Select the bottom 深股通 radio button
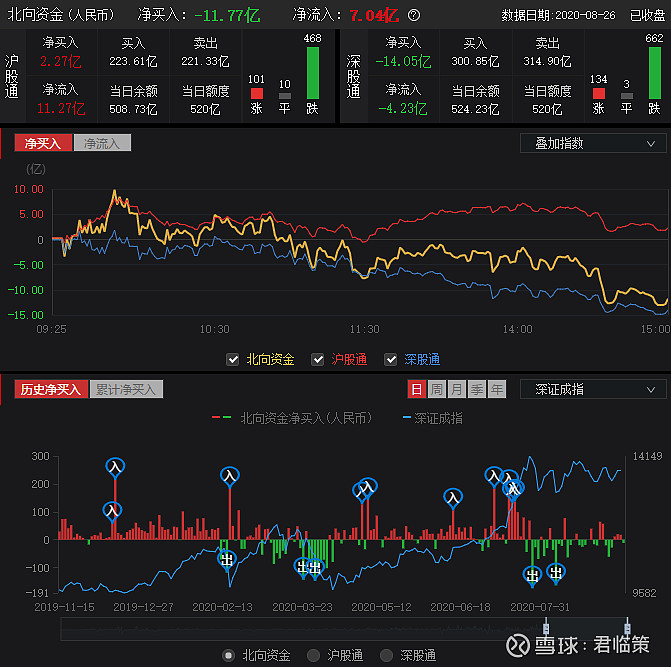Viewport: 671px width, 667px height. click(386, 655)
